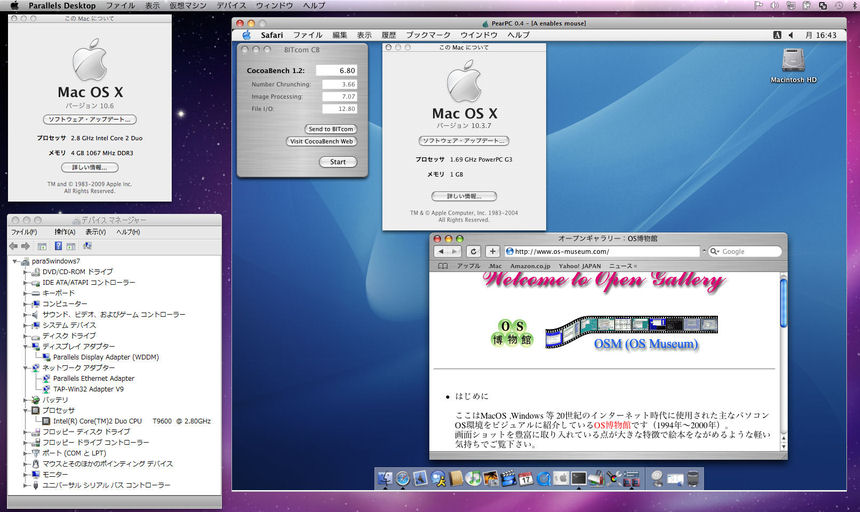Open Terminal from the dock
Screen dimensions: 860x512
pyautogui.click(x=579, y=478)
